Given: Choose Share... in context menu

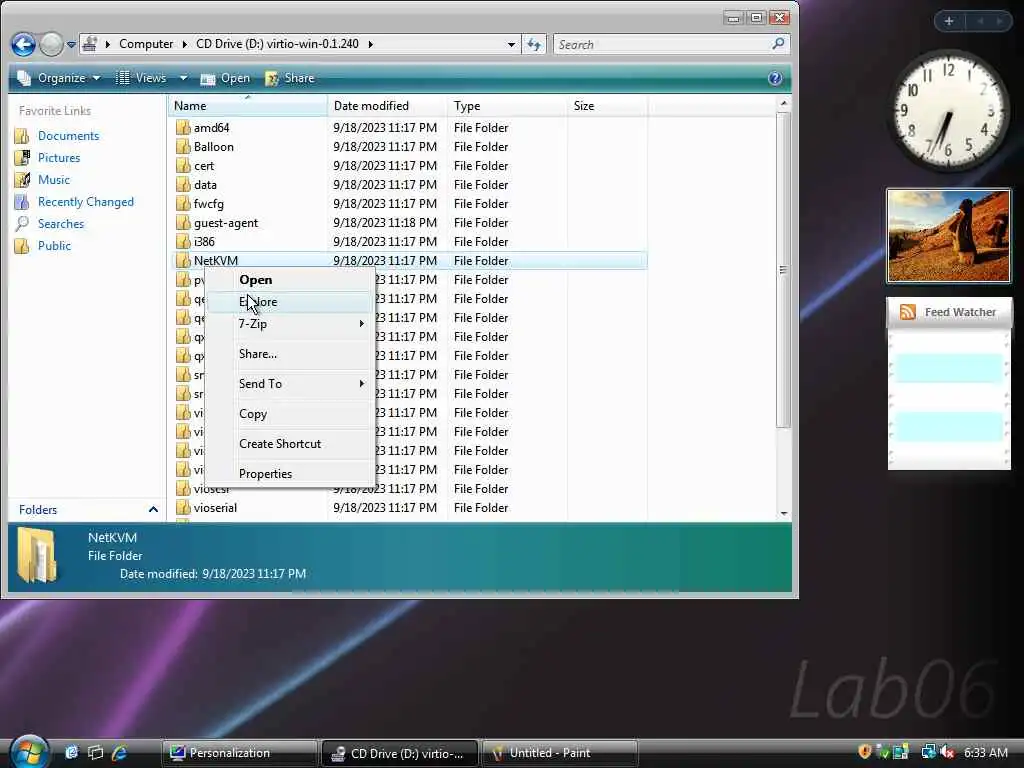Looking at the screenshot, I should pyautogui.click(x=290, y=354).
